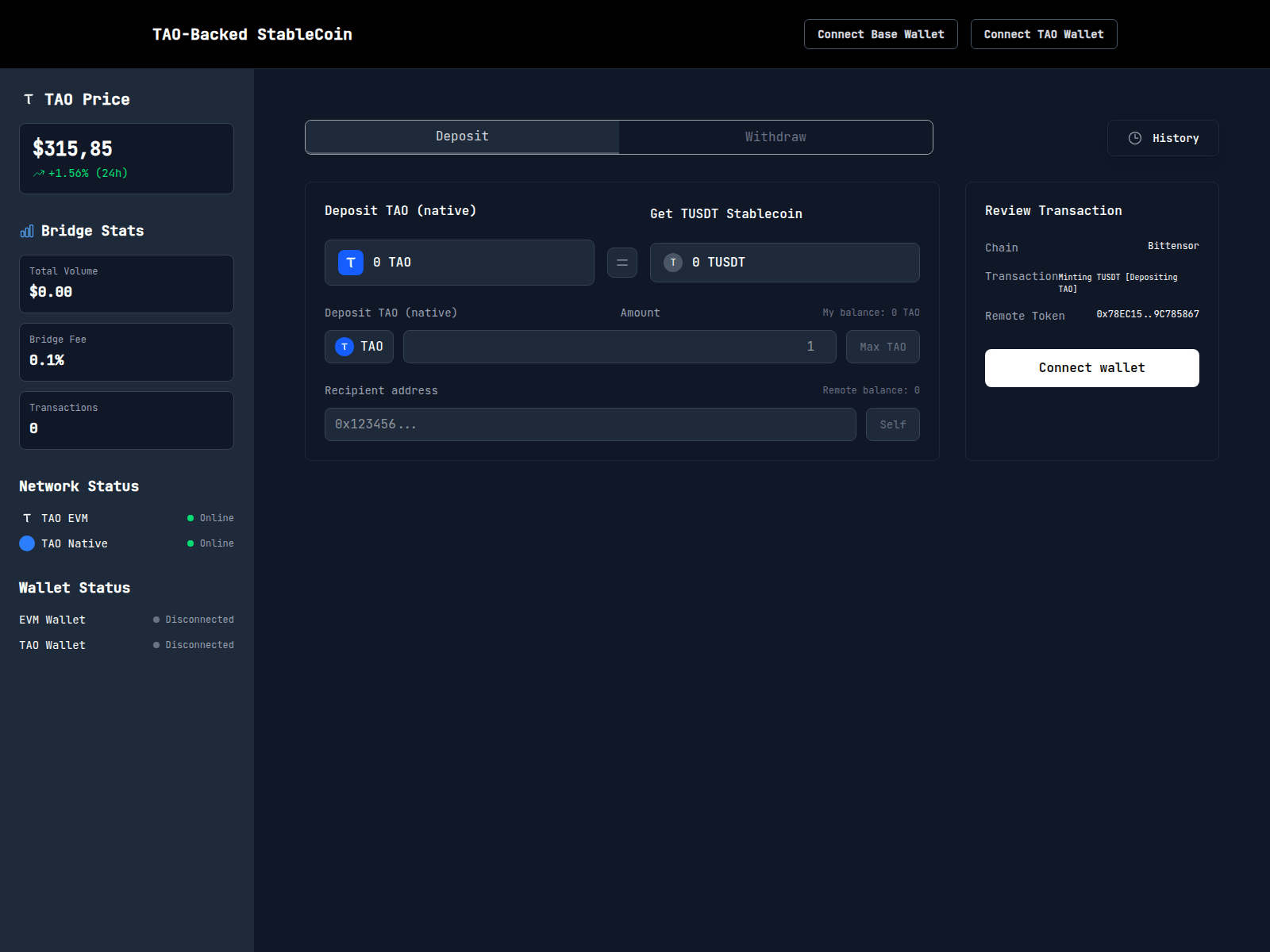Screen dimensions: 1270x952
Task: Click the equals swap icon between token boxes
Action: [x=622, y=263]
